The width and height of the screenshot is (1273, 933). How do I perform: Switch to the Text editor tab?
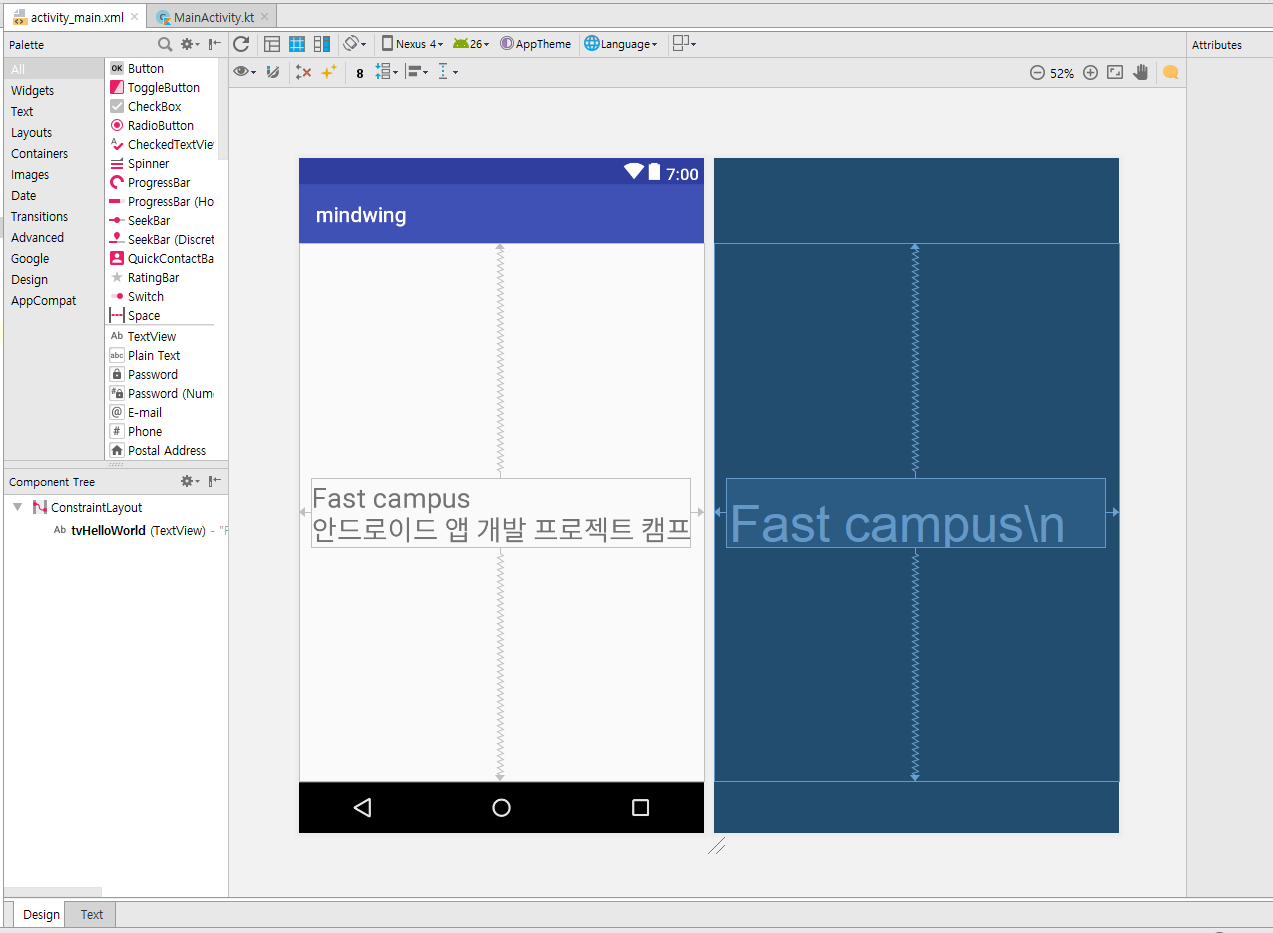tap(91, 913)
